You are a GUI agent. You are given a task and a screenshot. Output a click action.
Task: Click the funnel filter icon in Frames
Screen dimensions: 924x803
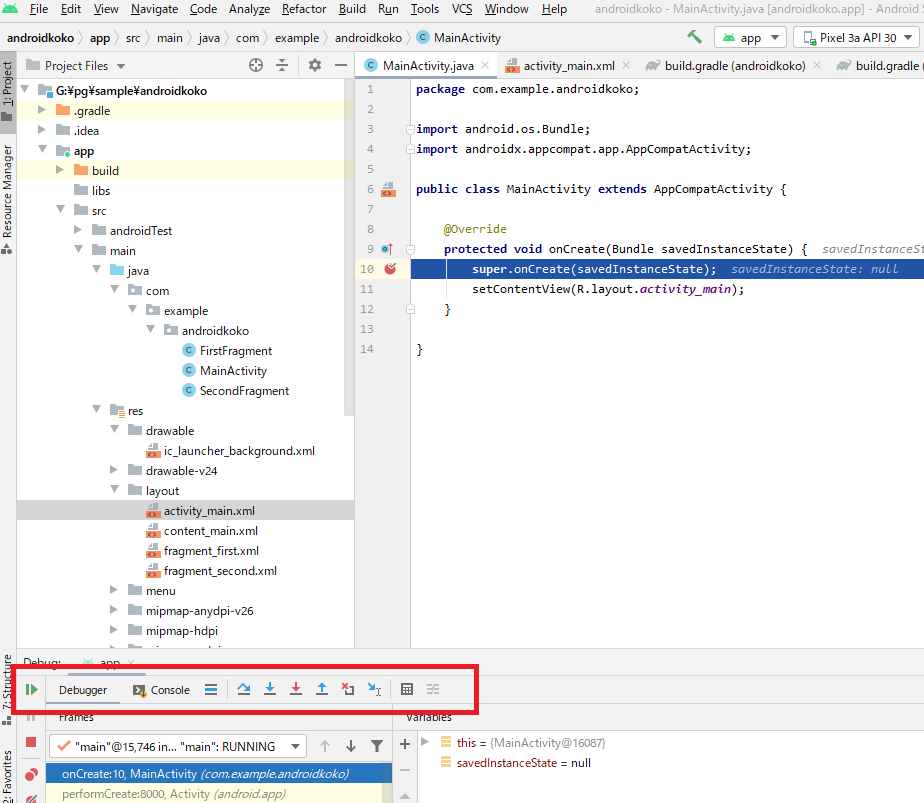click(377, 746)
